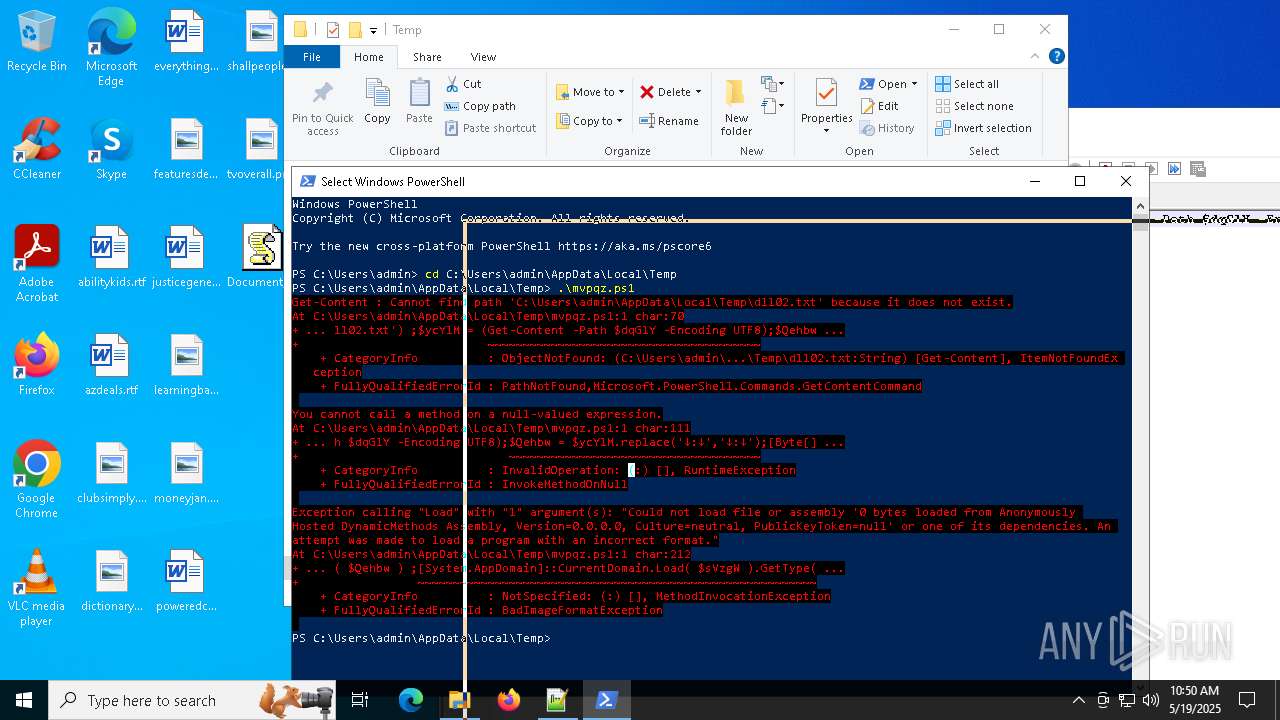Image resolution: width=1280 pixels, height=720 pixels.
Task: Switch to the View ribbon tab
Action: 483,57
